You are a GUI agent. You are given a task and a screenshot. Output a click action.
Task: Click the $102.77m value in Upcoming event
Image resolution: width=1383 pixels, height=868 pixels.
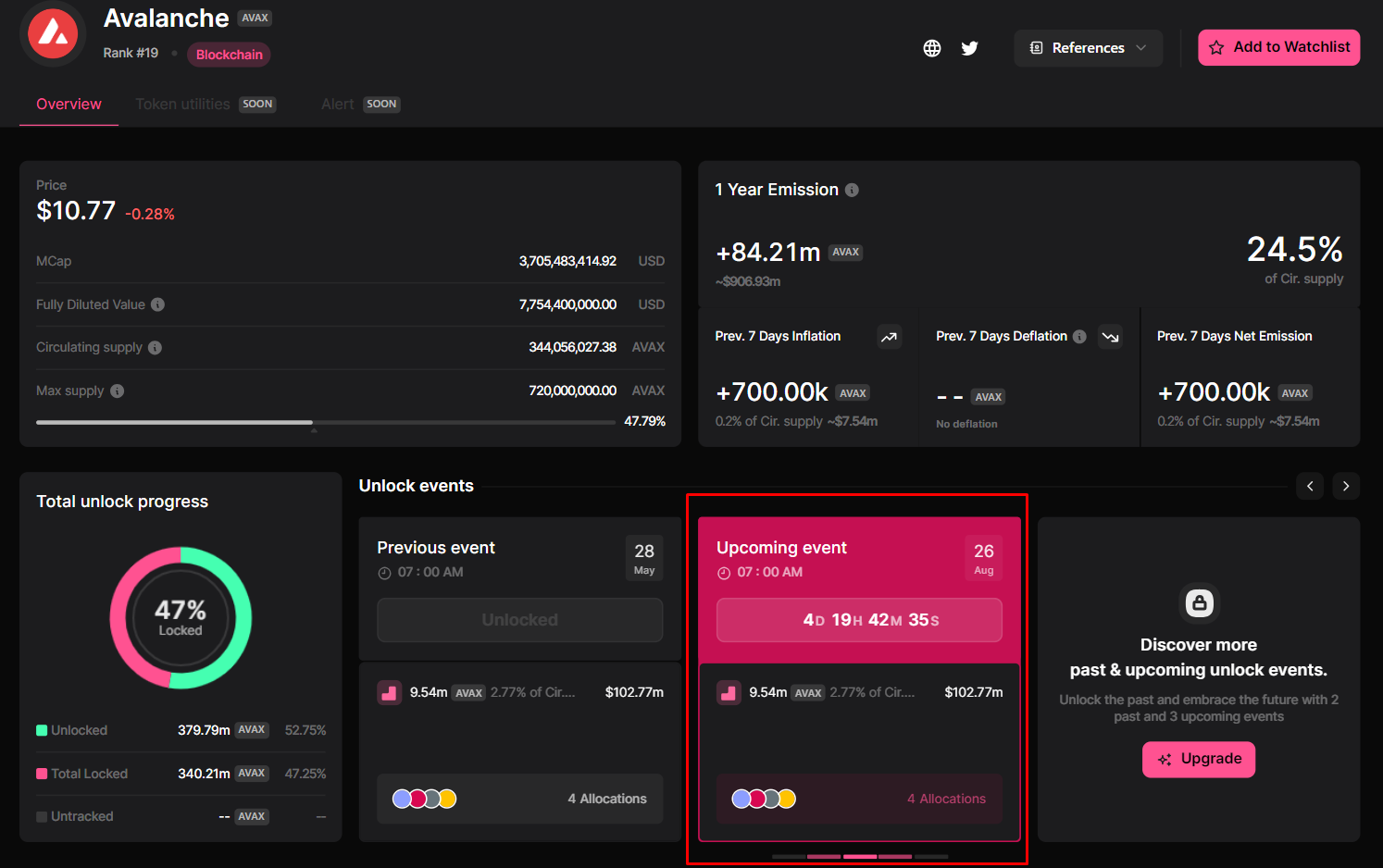[974, 692]
